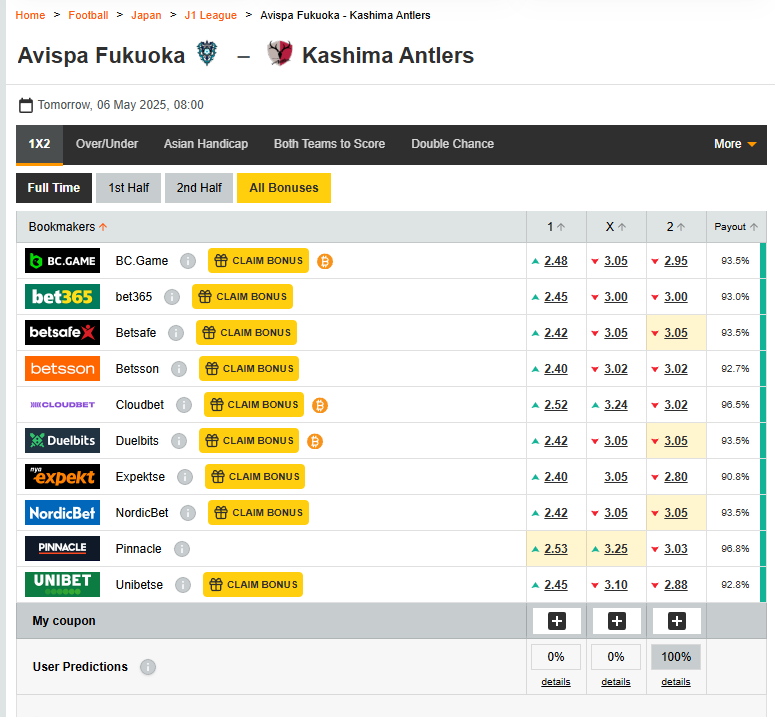The image size is (775, 717).
Task: Go to Home breadcrumb link
Action: [x=30, y=15]
